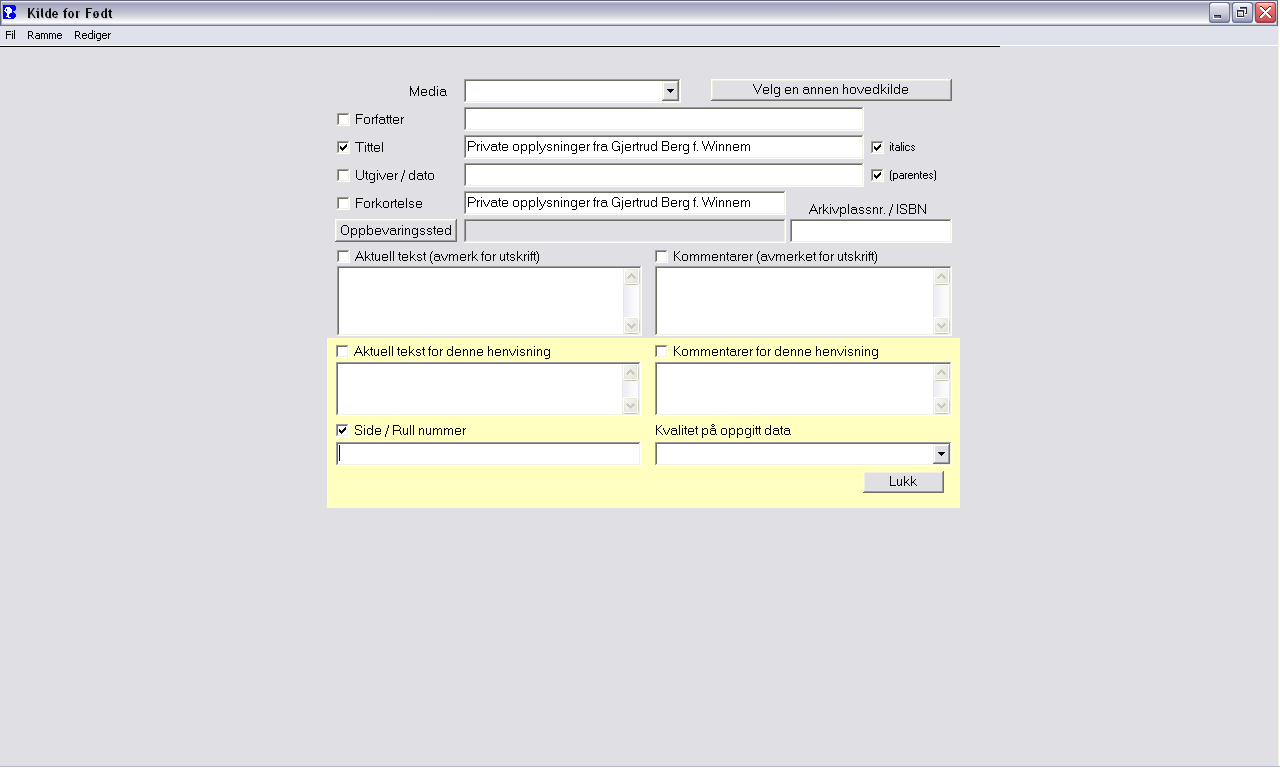Screen dimensions: 1280x768
Task: Open the Rediger menu
Action: click(93, 35)
